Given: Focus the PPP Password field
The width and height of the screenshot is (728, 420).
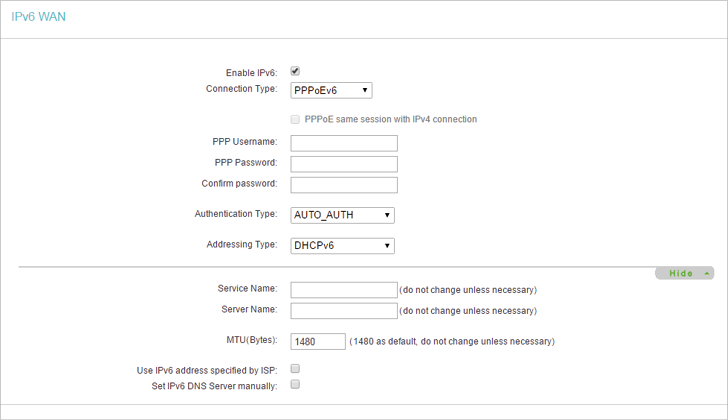Looking at the screenshot, I should pyautogui.click(x=344, y=164).
